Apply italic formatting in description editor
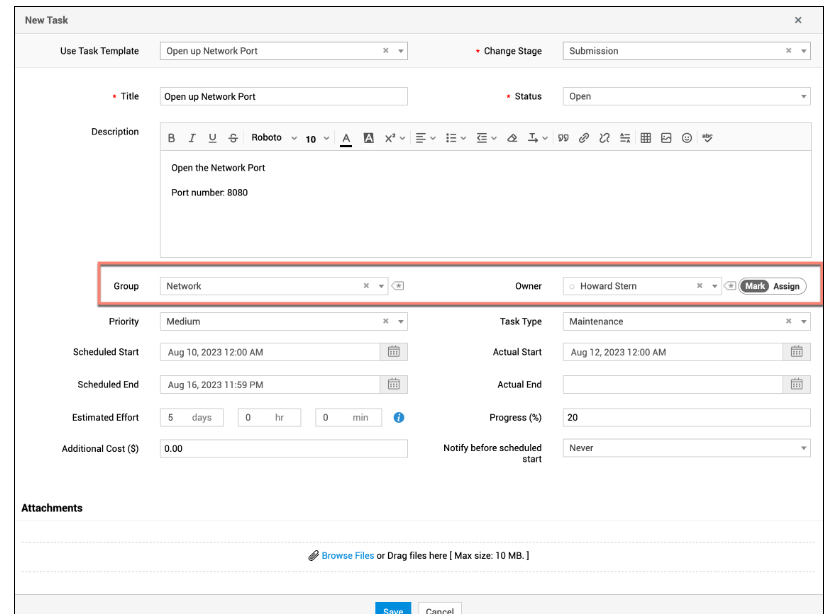This screenshot has height=615, width=837. coord(191,138)
